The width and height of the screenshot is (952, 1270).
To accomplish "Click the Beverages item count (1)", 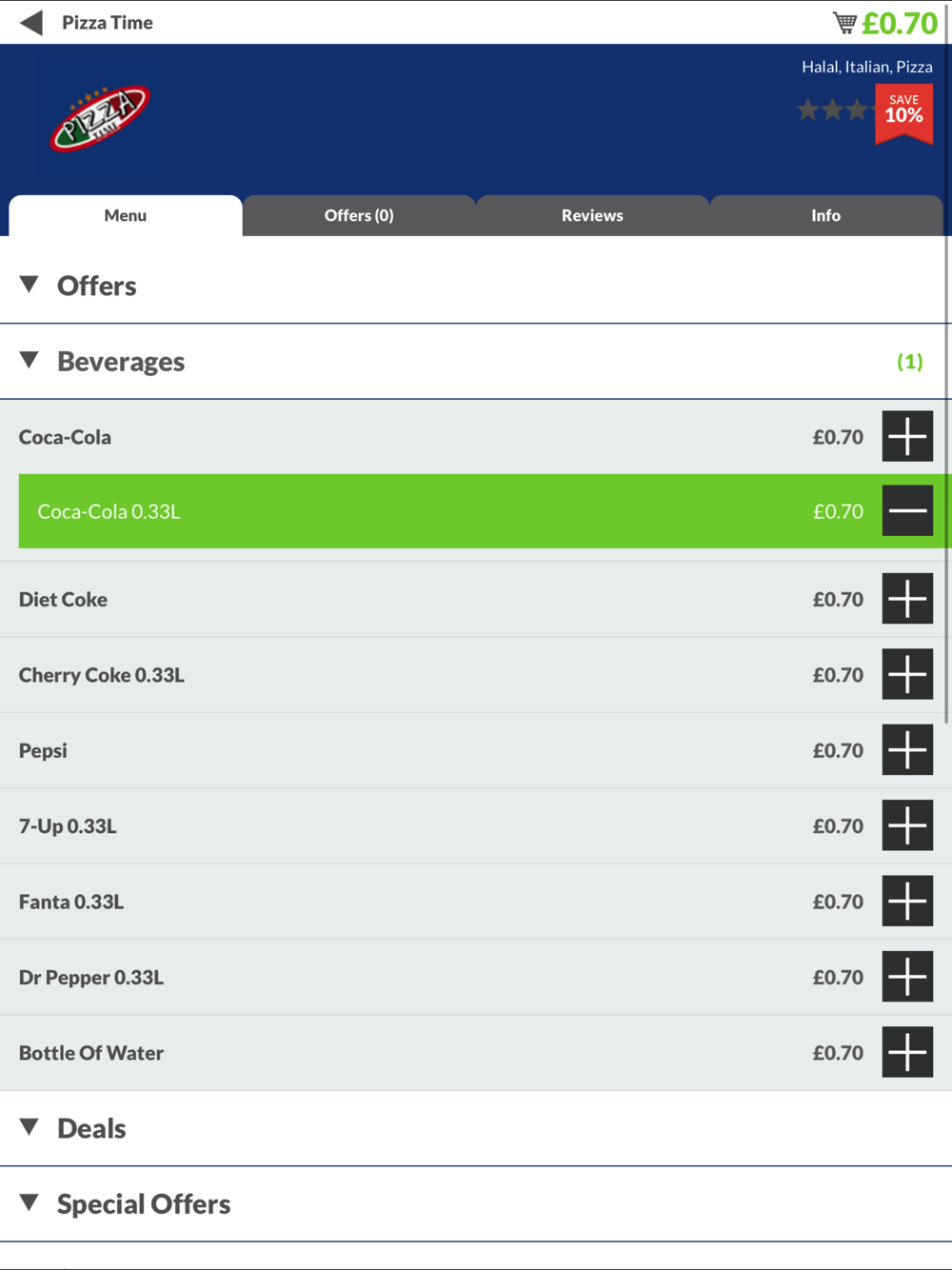I will pos(910,362).
